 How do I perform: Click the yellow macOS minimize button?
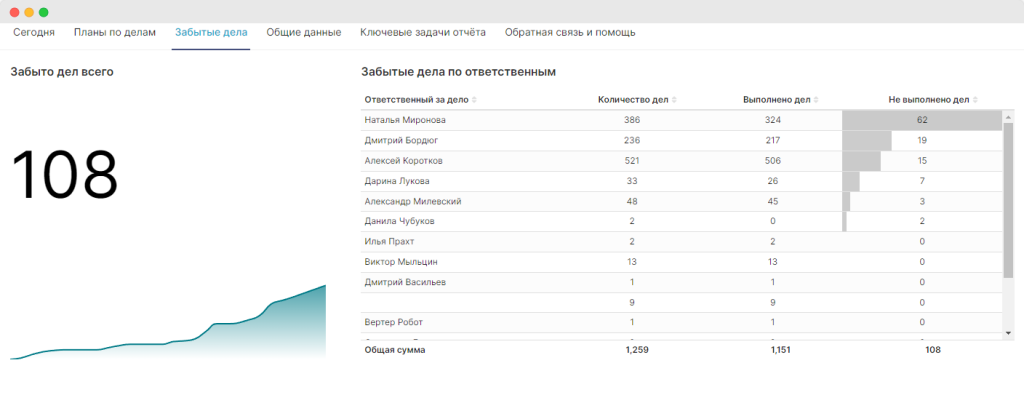coord(29,12)
